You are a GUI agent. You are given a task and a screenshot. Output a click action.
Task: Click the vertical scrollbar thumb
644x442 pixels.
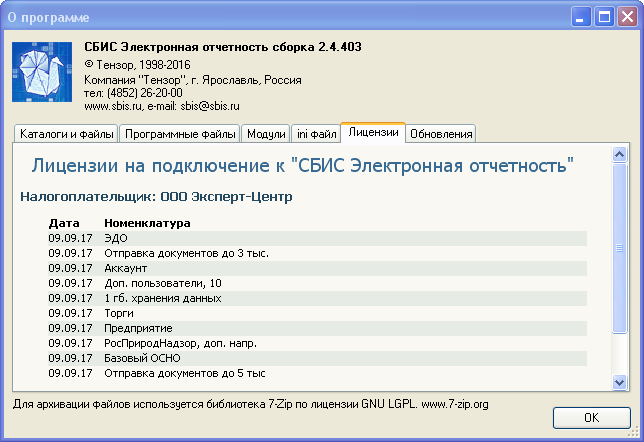[x=619, y=248]
